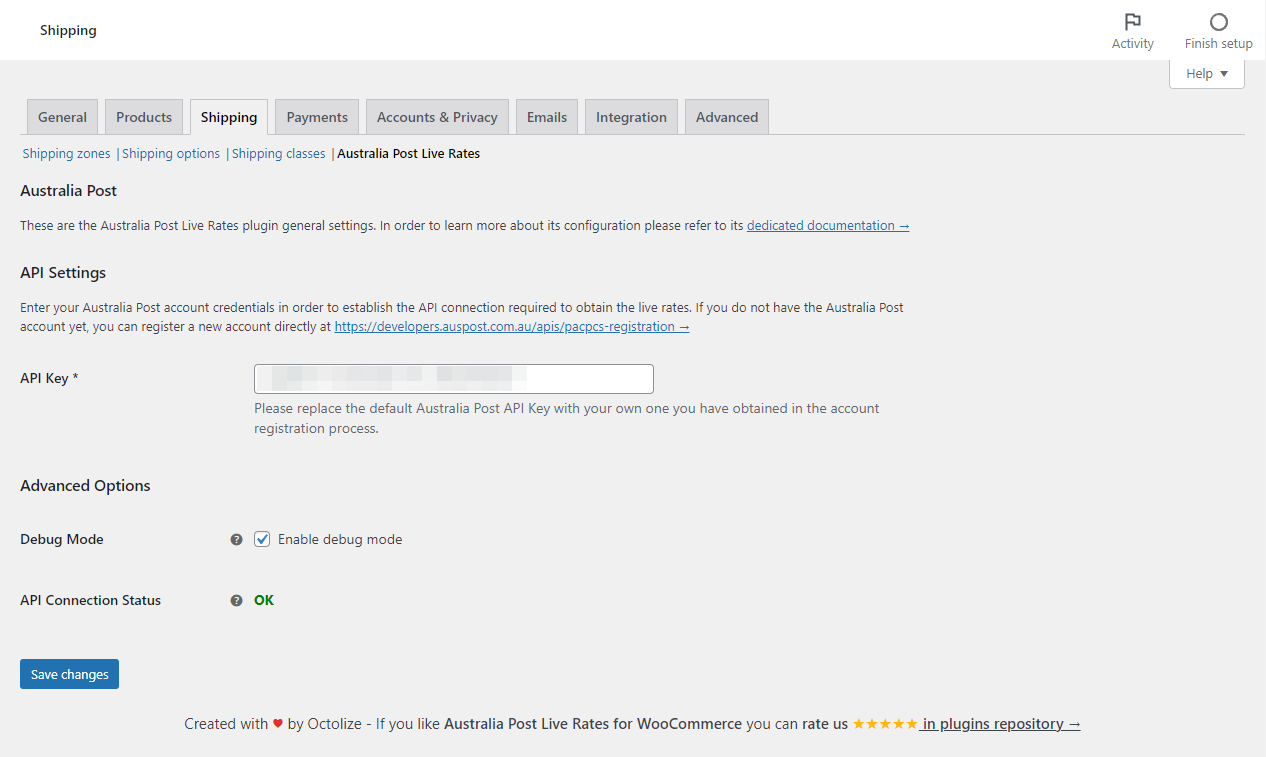This screenshot has height=757, width=1266.
Task: Click the API Connection Status label
Action: tap(90, 600)
